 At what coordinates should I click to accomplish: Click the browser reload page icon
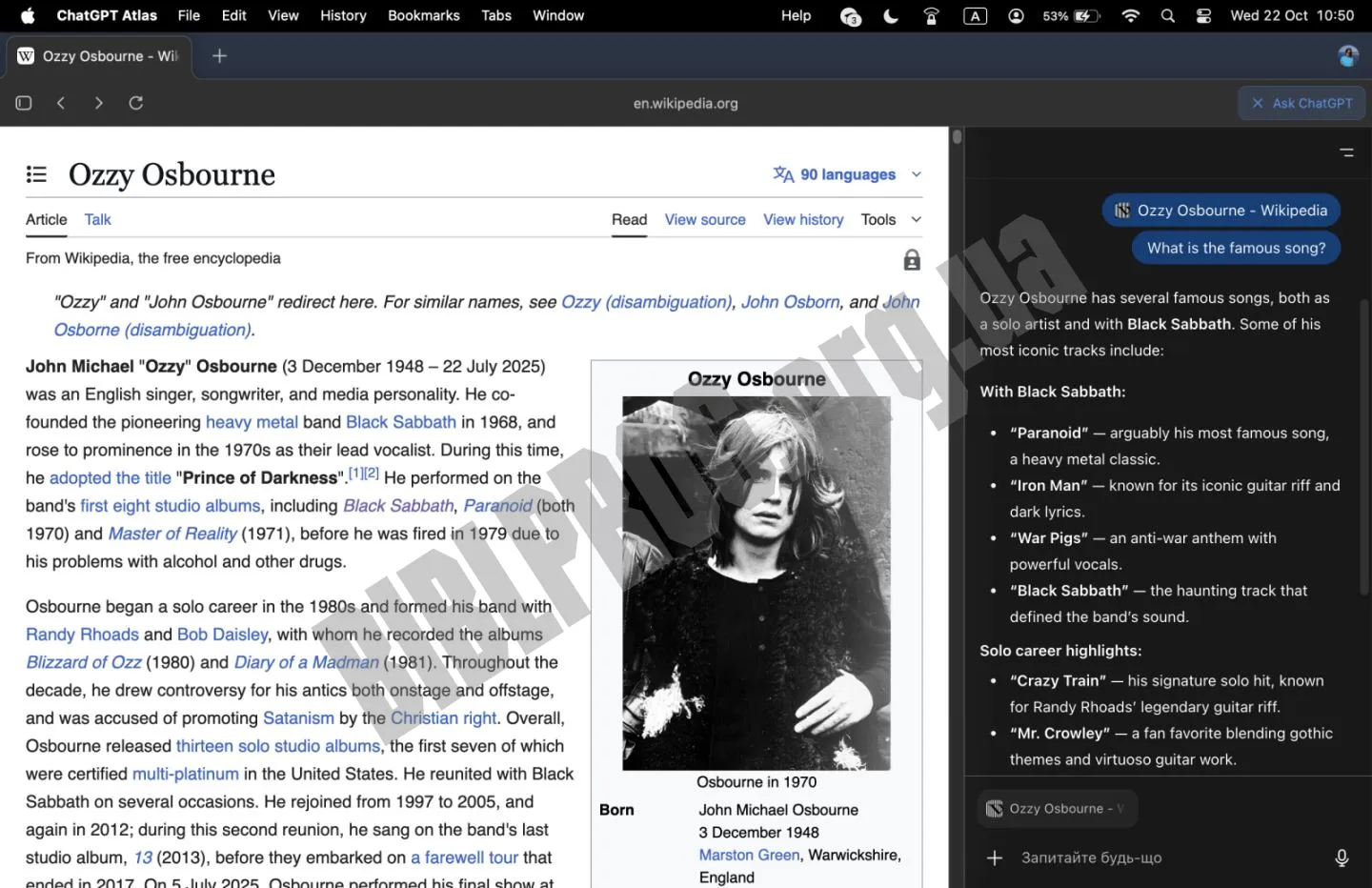click(x=136, y=103)
